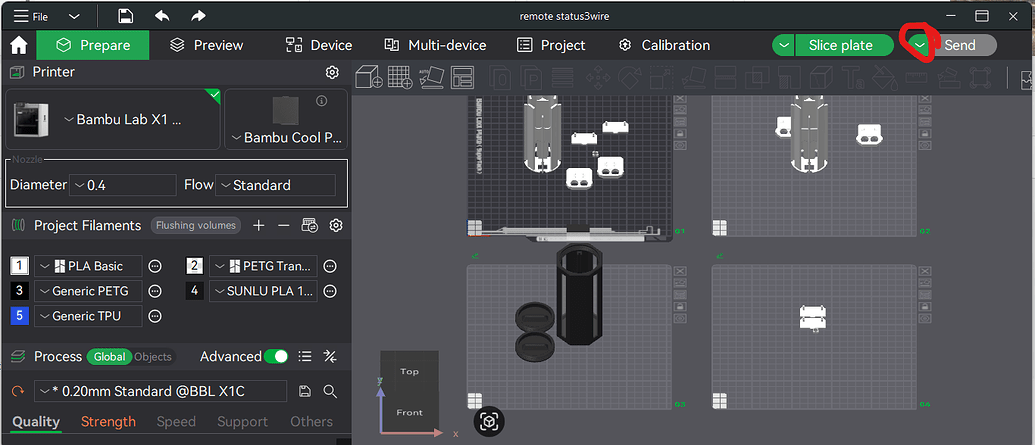Image resolution: width=1035 pixels, height=445 pixels.
Task: Expand the File menu dropdown arrow
Action: (x=74, y=16)
